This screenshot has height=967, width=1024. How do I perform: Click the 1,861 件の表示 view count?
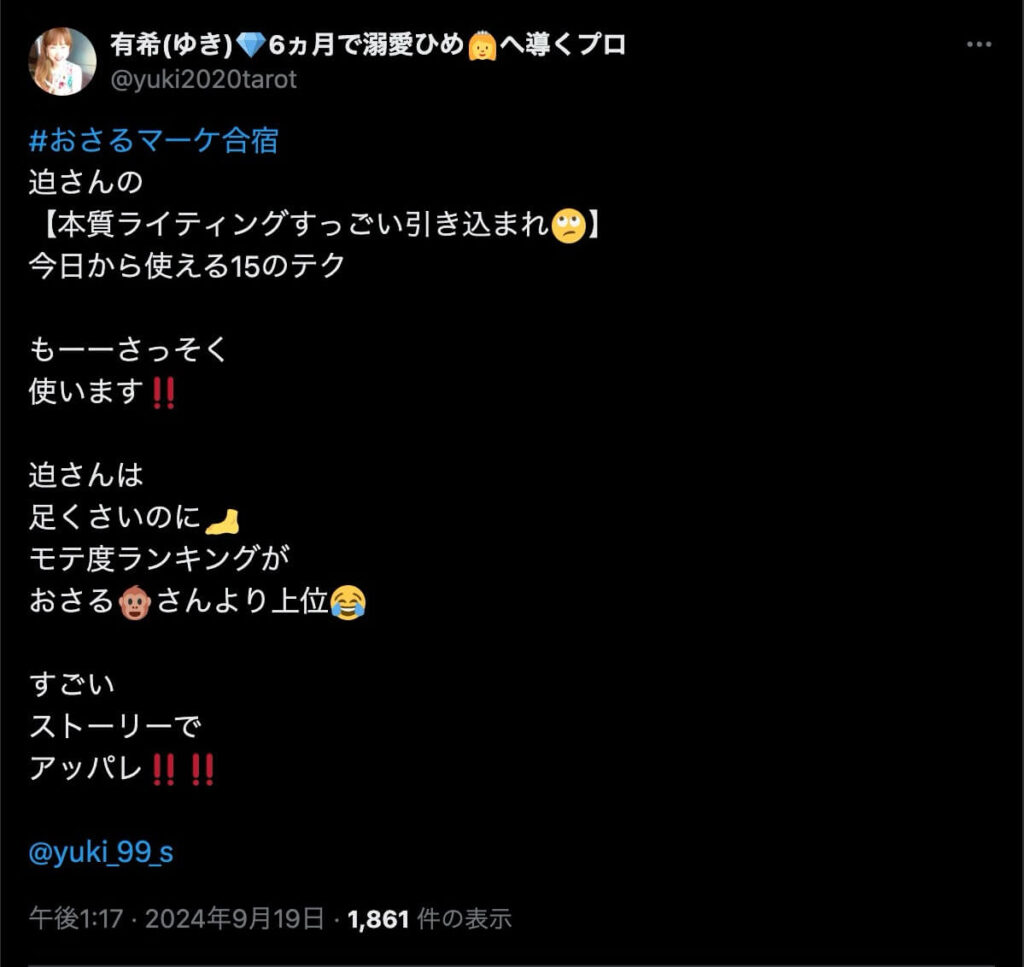coord(429,919)
